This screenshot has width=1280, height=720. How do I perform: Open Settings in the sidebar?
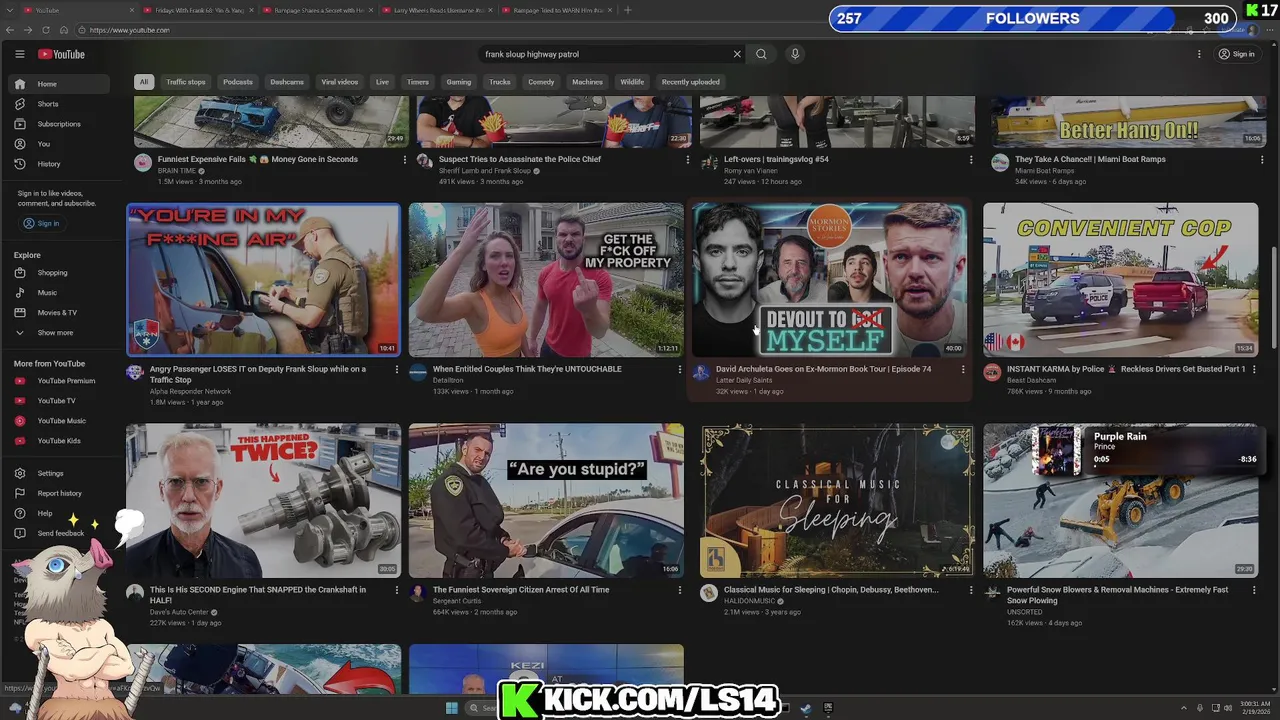(60, 473)
